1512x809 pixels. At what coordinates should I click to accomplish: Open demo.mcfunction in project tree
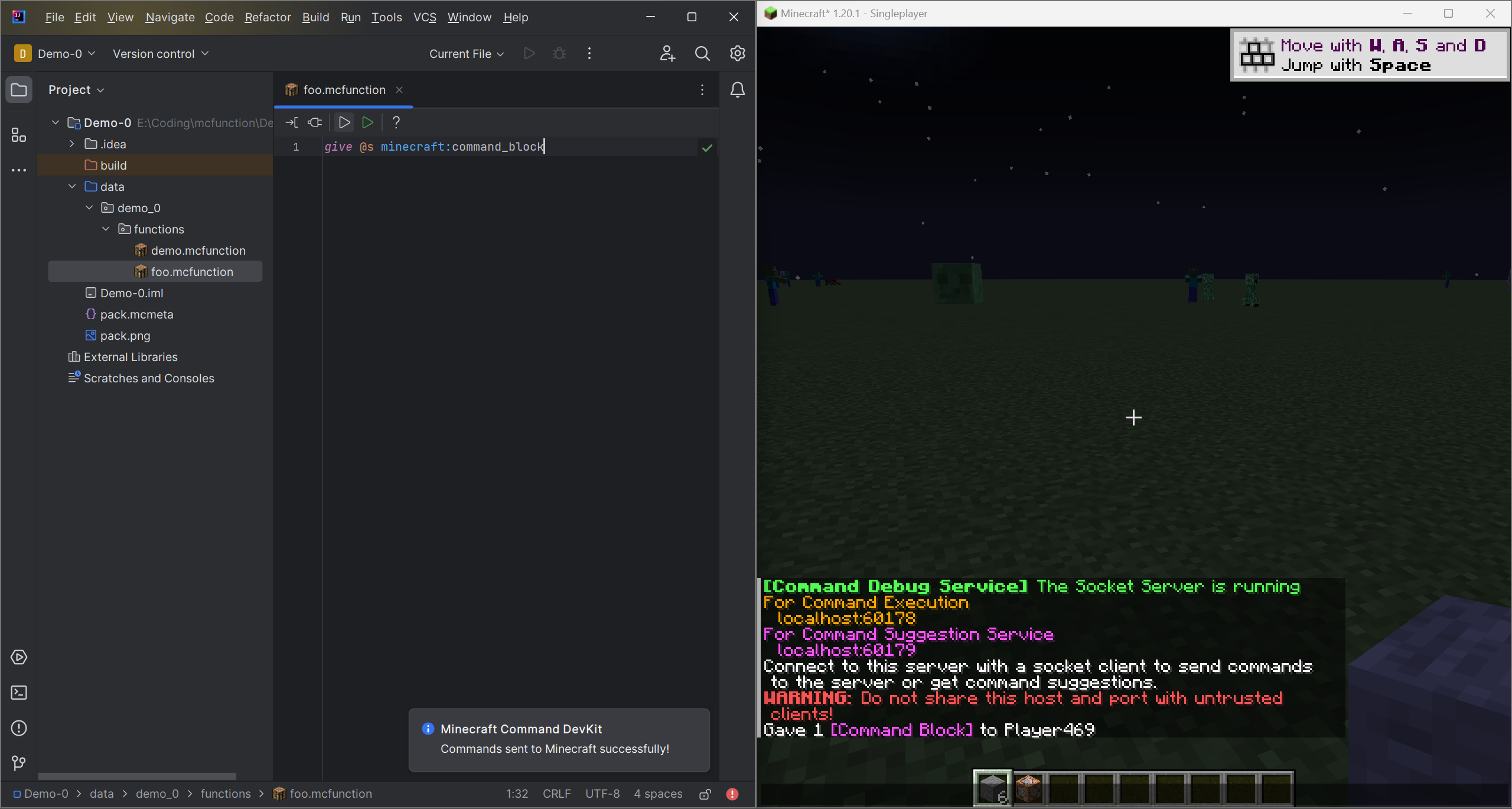(x=198, y=251)
